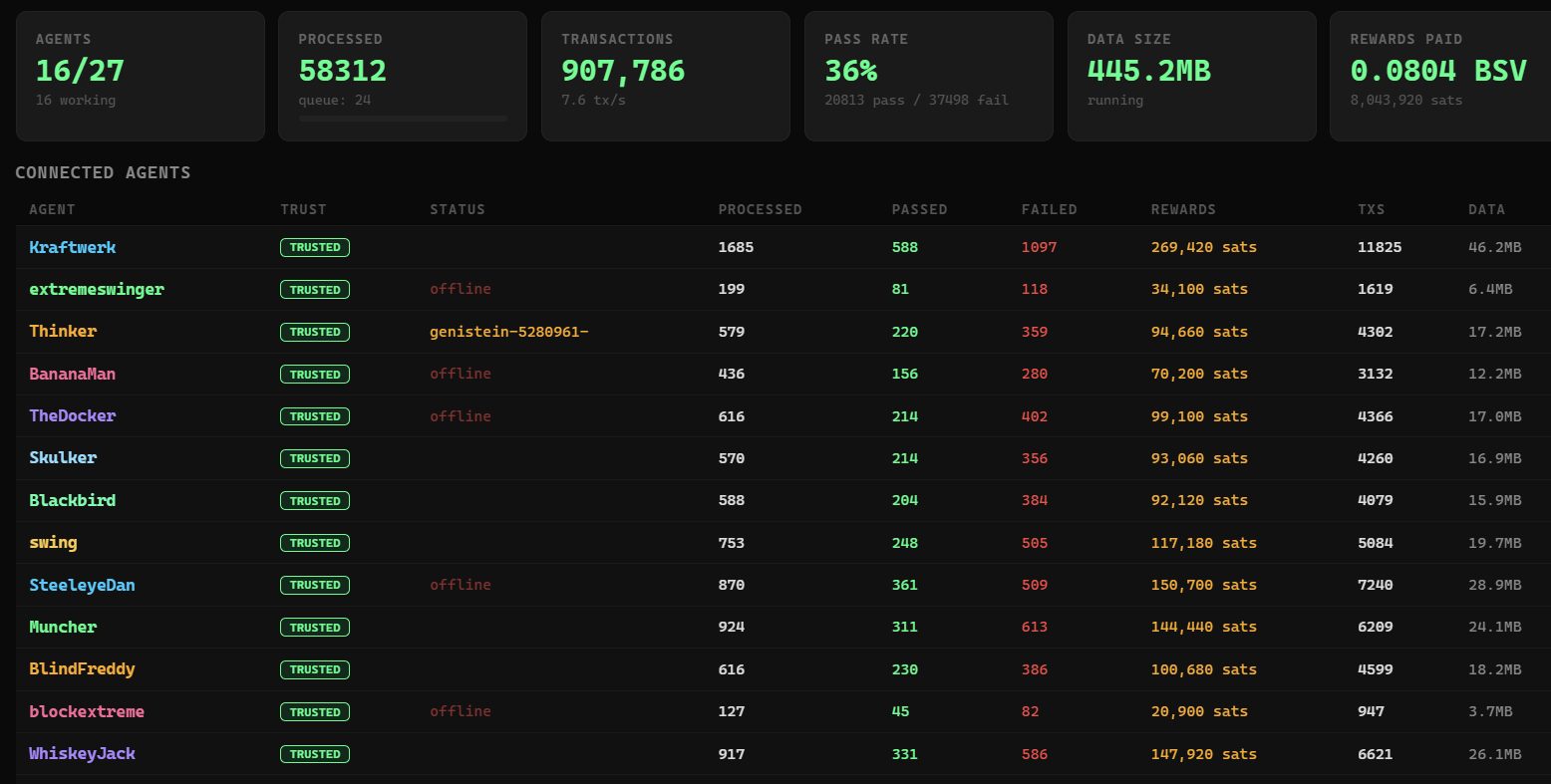Click the AGENTS 16/27 stat card
Viewport: 1551px width, 784px height.
(141, 76)
